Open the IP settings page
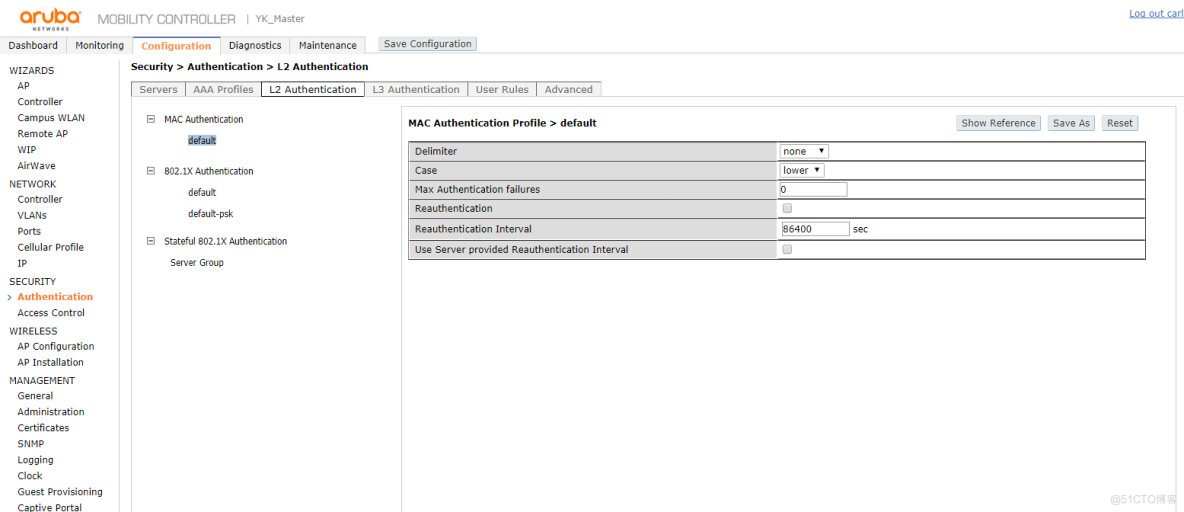1184x512 pixels. (x=22, y=264)
